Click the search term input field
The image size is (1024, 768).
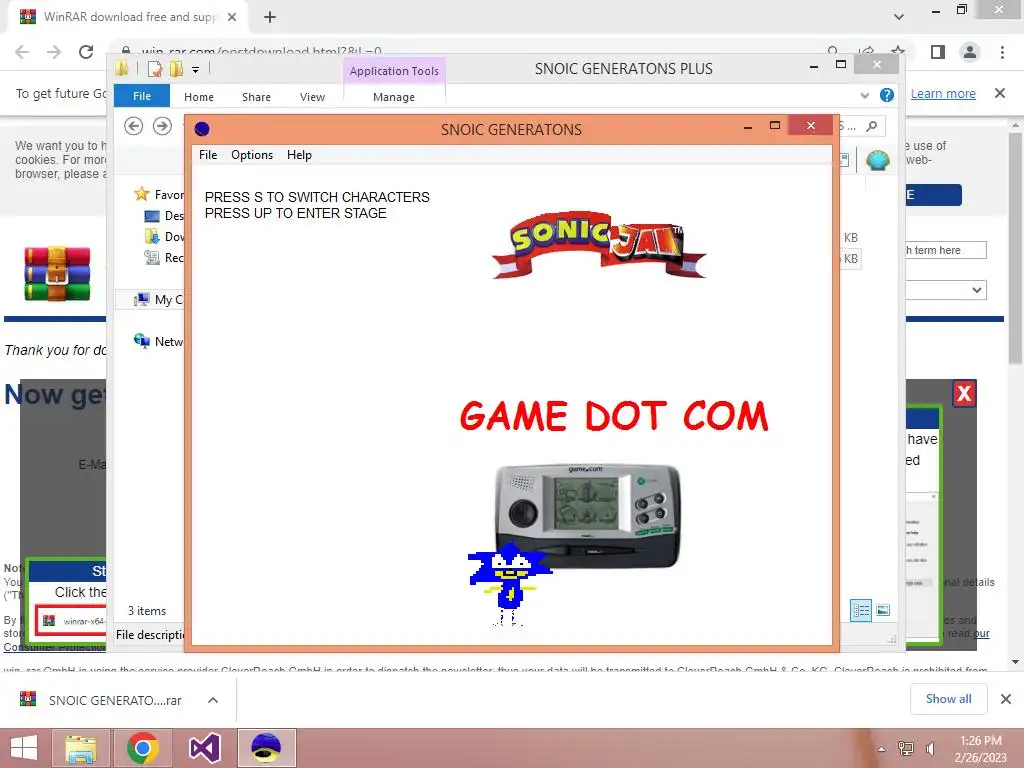click(x=946, y=250)
